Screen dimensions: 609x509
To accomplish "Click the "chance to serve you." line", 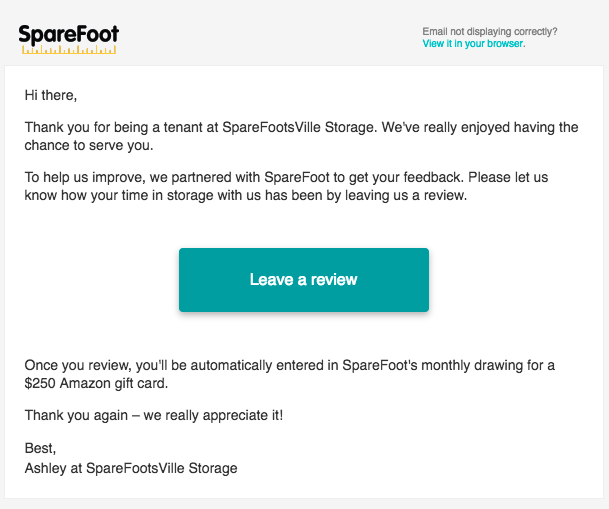I will pos(89,145).
